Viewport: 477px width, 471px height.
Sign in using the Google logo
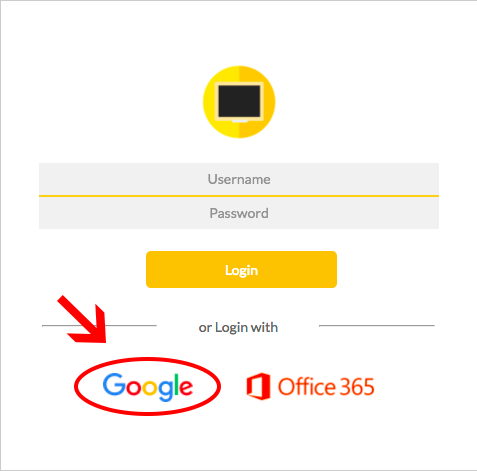pos(148,387)
